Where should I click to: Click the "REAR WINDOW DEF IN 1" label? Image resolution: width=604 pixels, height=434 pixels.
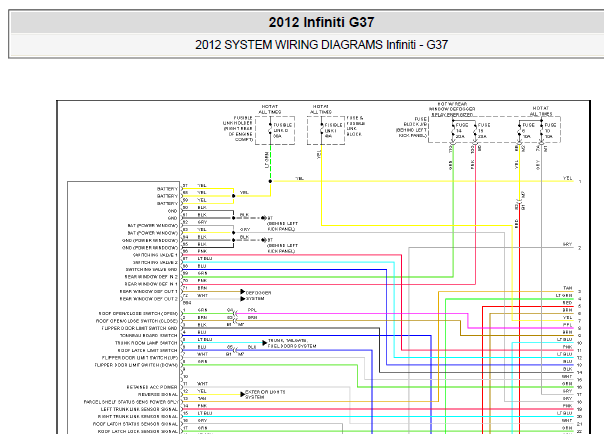tap(151, 284)
